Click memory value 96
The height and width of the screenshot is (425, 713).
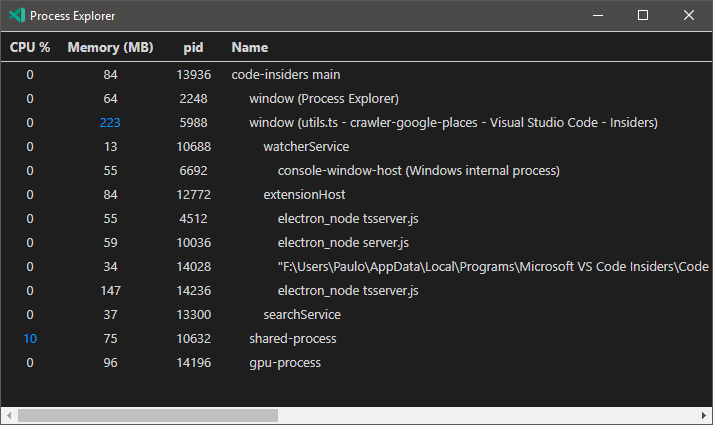point(110,363)
